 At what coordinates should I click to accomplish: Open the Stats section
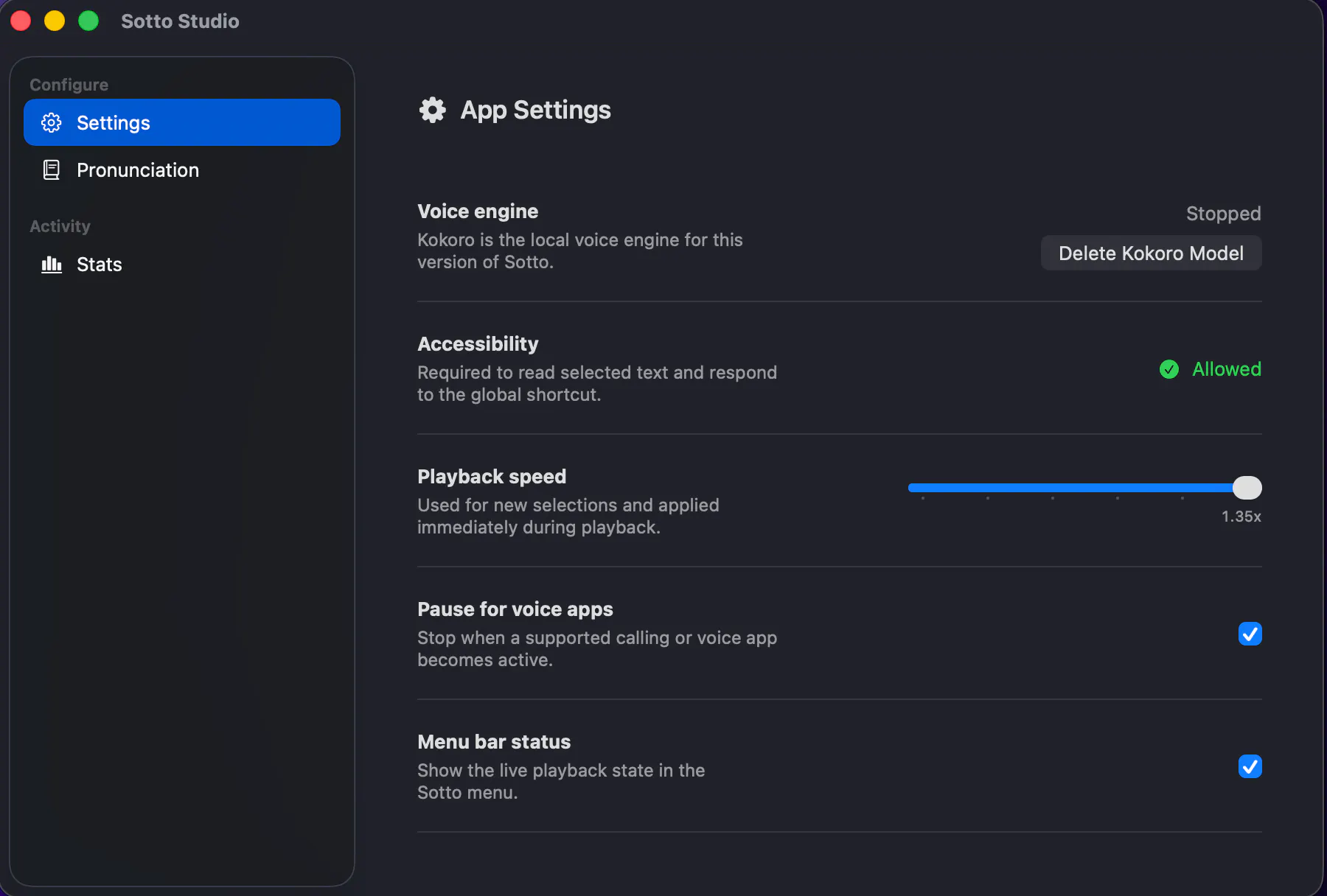[182, 265]
